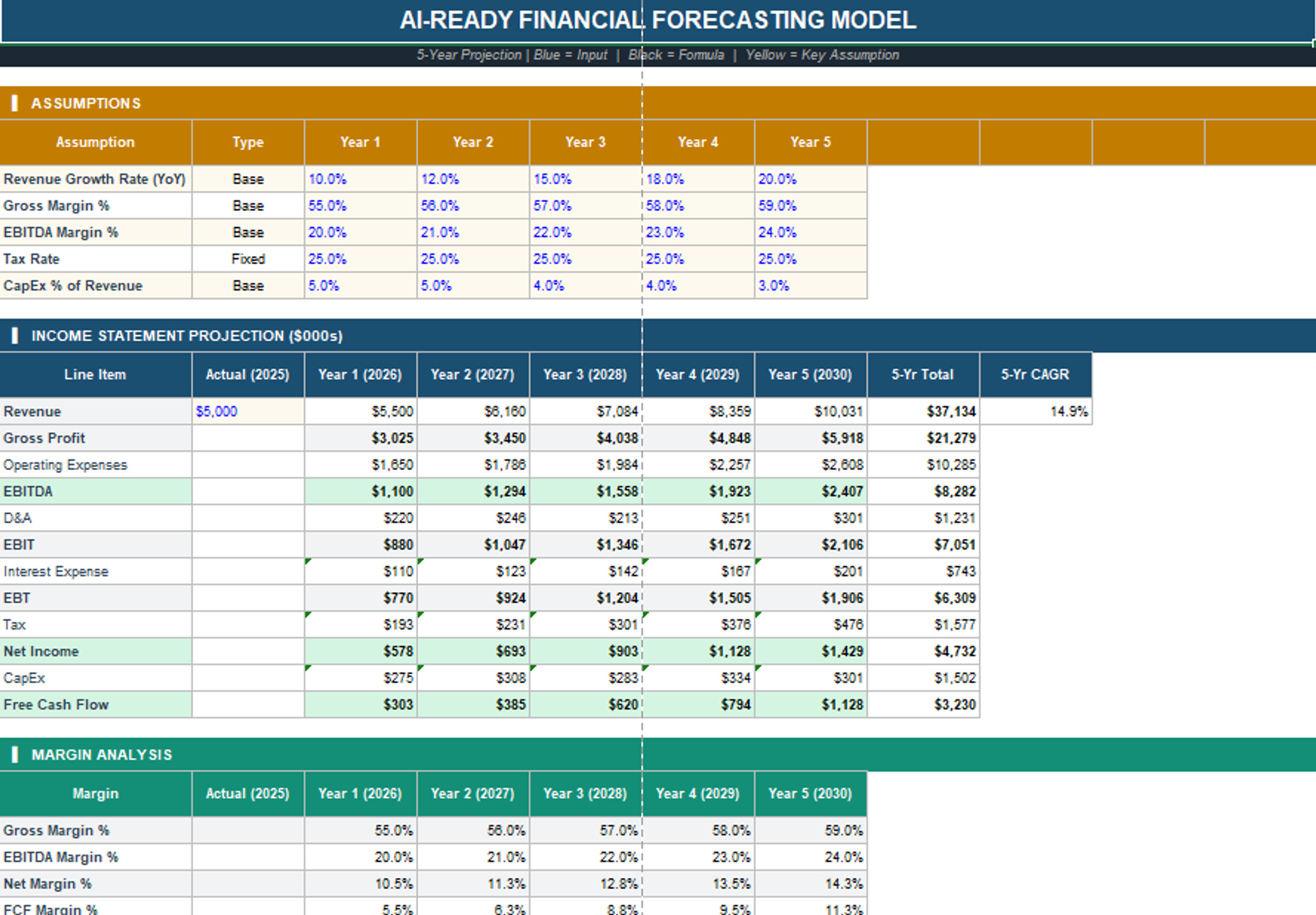Select the ASSUMPTIONS section header

click(x=658, y=103)
